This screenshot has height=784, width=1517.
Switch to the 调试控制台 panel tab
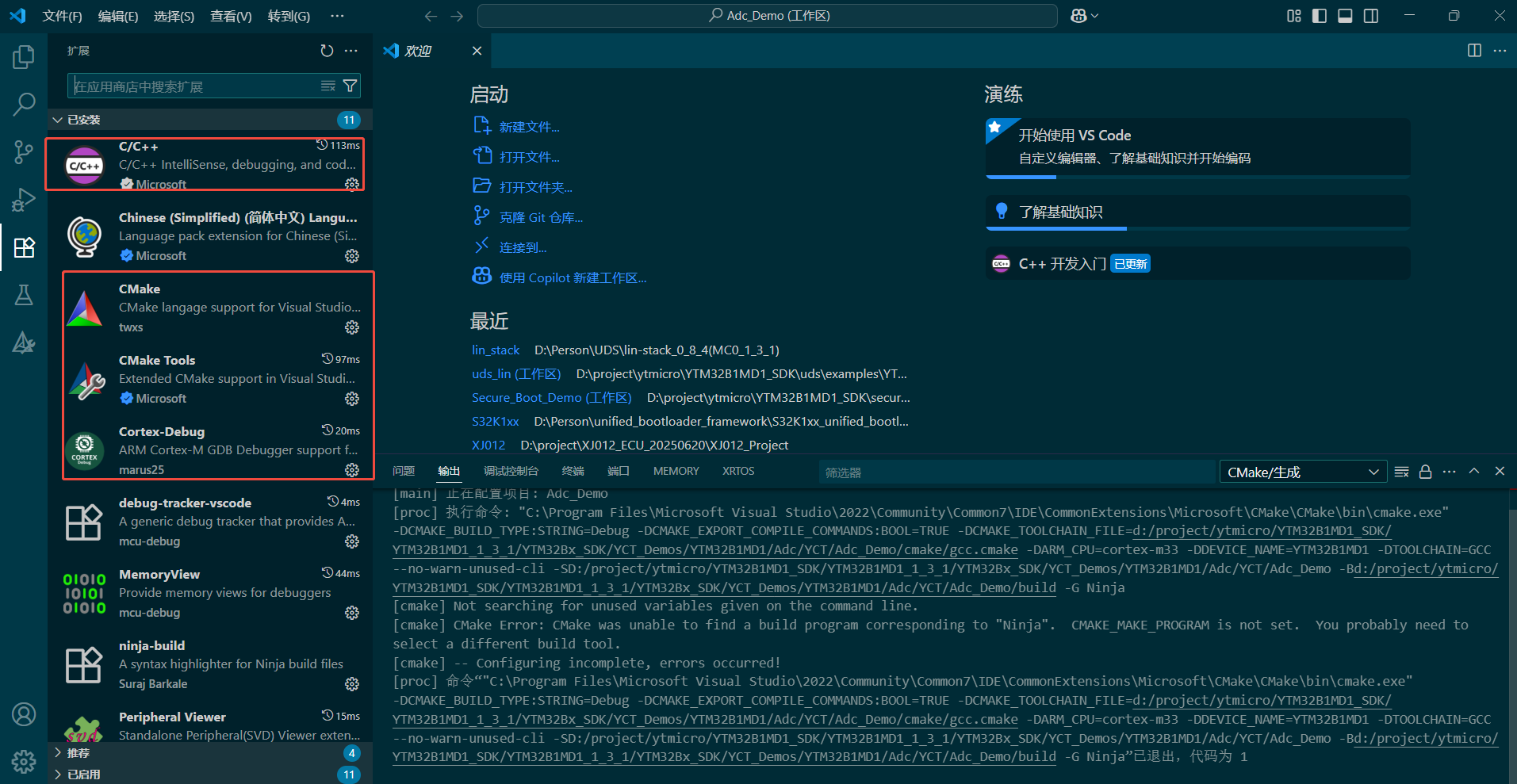[x=511, y=471]
